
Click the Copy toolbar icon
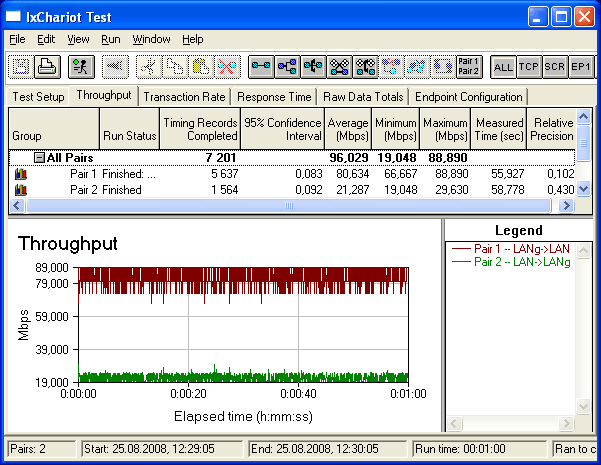coord(175,67)
